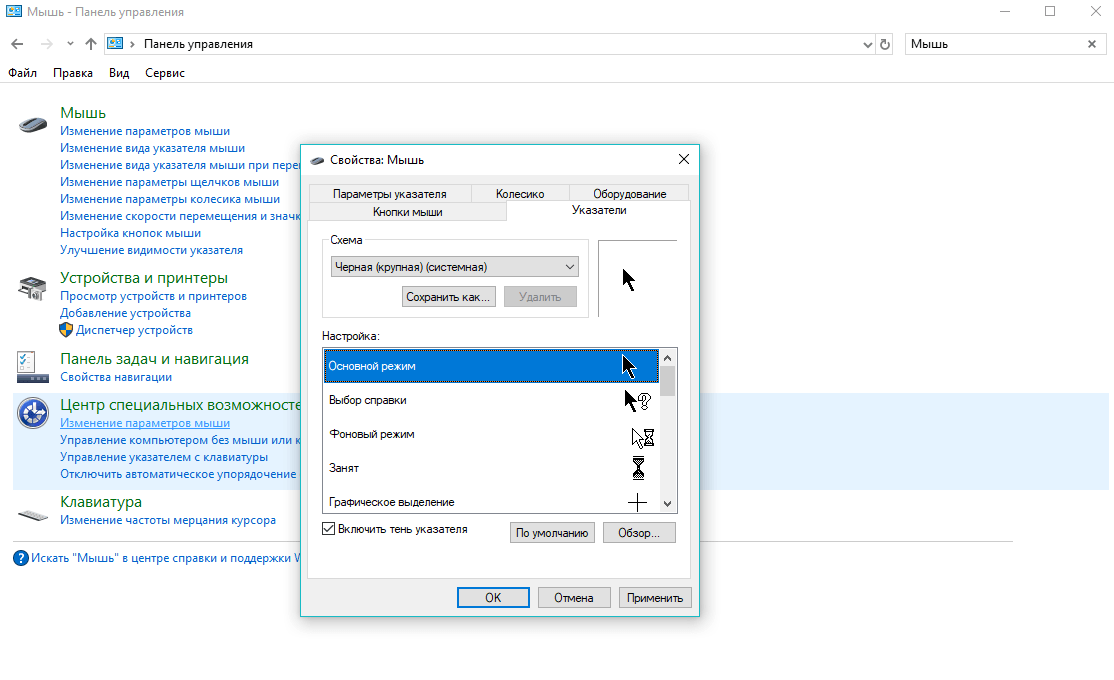Viewport: 1114px width, 680px height.
Task: Click the background-mode cursor icon
Action: click(642, 436)
